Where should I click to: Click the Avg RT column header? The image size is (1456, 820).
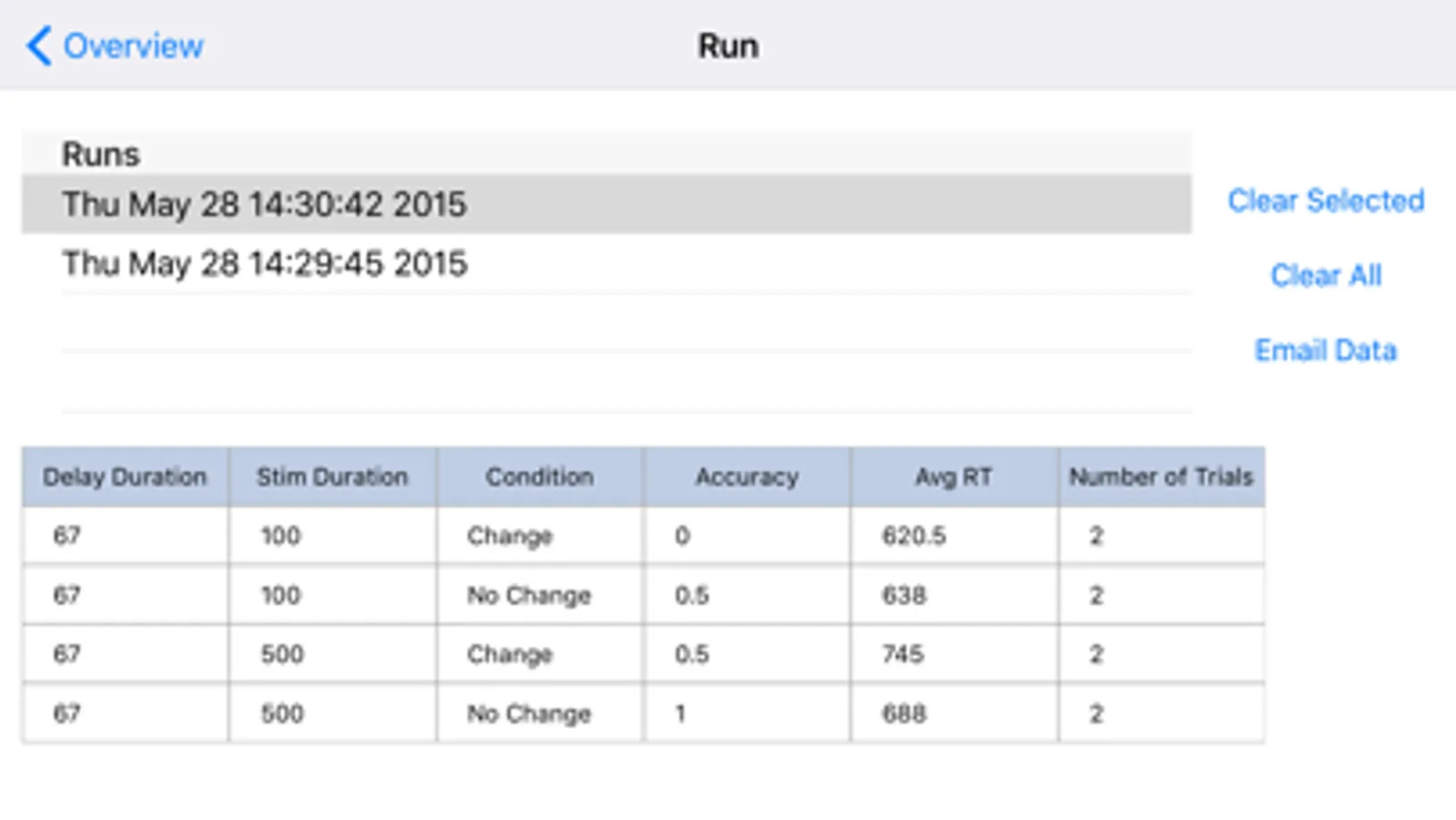point(953,477)
